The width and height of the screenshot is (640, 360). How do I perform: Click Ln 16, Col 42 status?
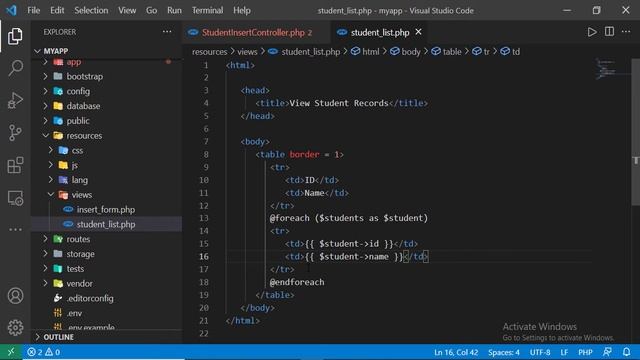click(456, 352)
